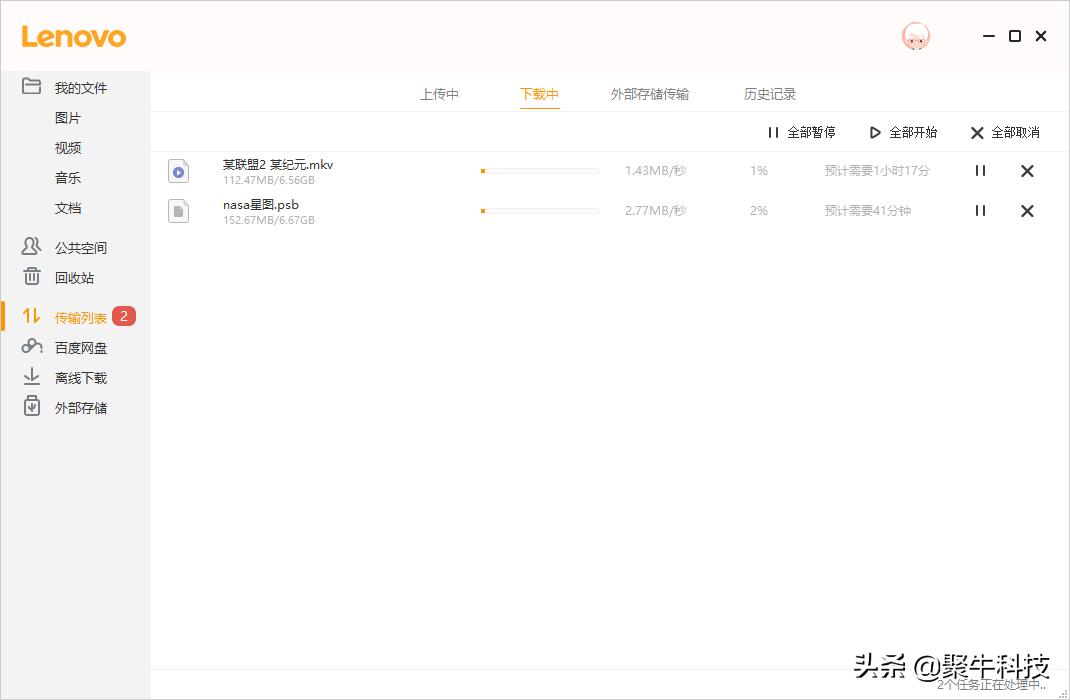
Task: Cancel all transfers with 全部取消
Action: click(1000, 132)
